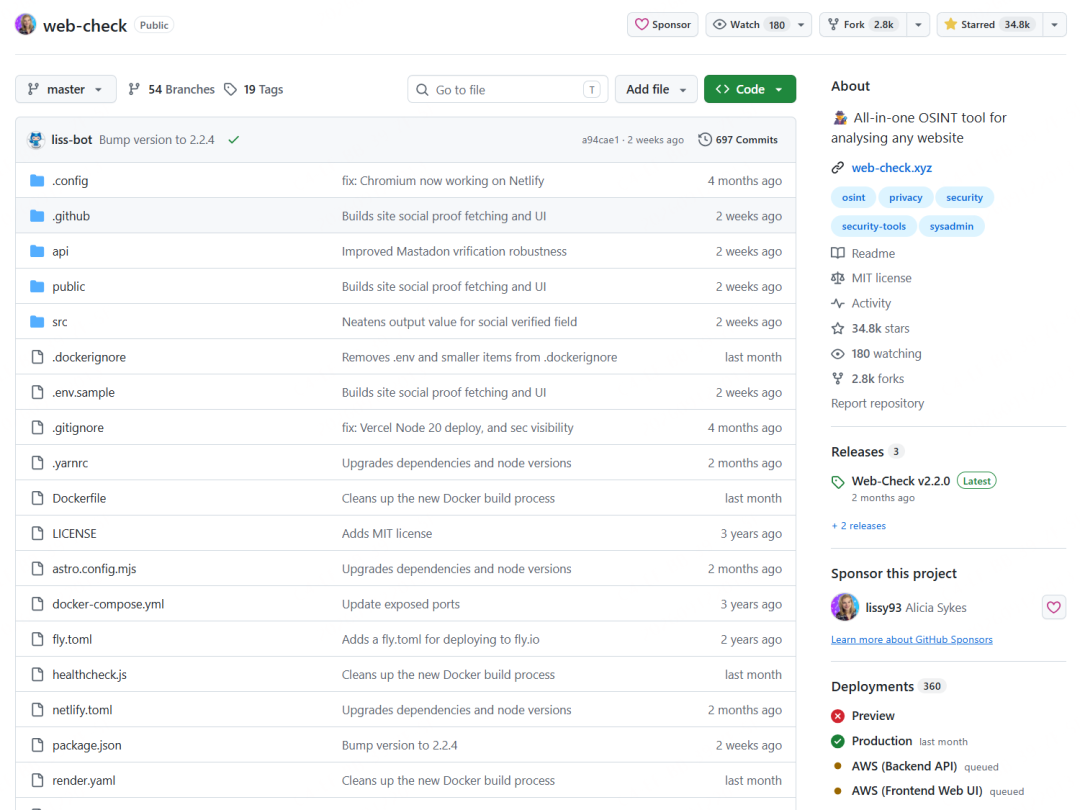Open the .config folder icon
Viewport: 1080px width, 810px height.
coord(37,180)
